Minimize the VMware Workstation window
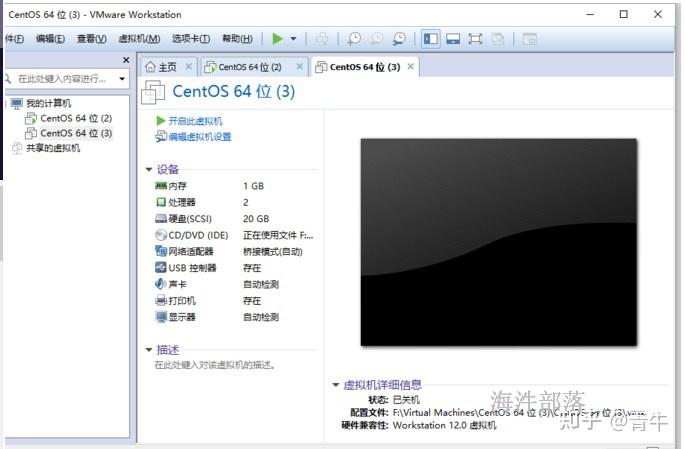The image size is (685, 449). pos(590,14)
